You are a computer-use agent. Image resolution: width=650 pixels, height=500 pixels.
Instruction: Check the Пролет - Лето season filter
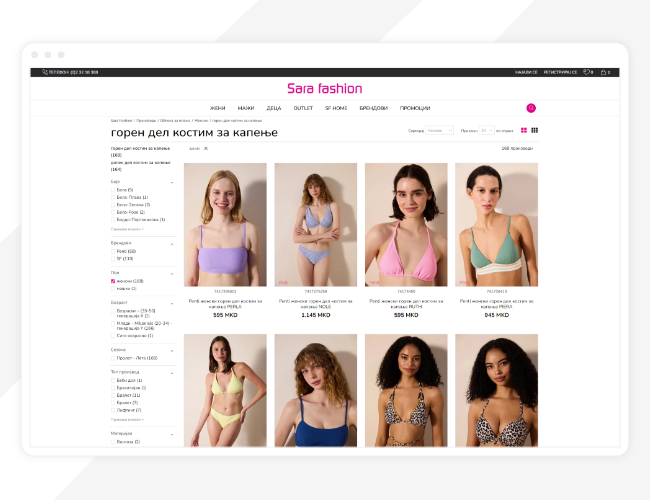click(113, 358)
